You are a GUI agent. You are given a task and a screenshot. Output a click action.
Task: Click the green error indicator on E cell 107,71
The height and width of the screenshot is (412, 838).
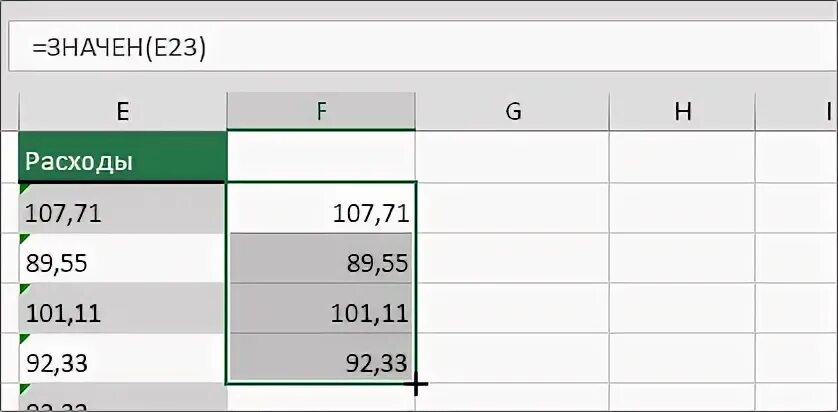pyautogui.click(x=24, y=188)
